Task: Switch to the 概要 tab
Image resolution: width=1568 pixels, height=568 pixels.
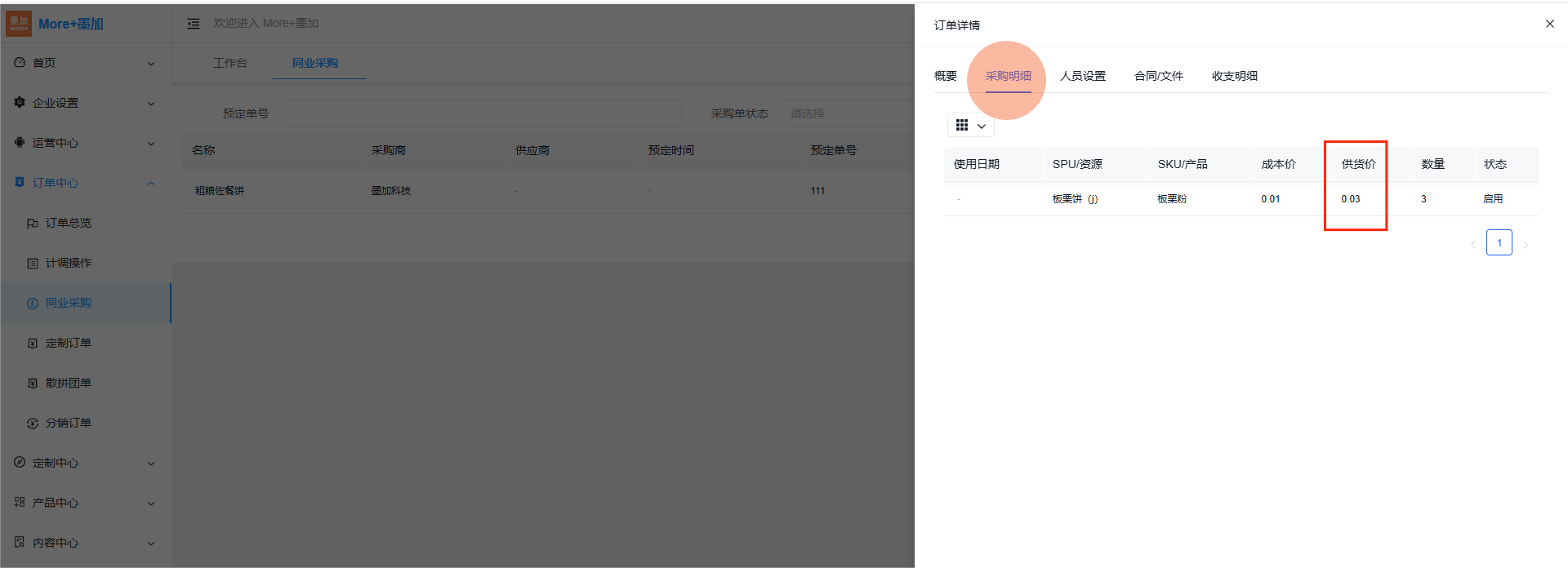Action: click(x=945, y=76)
